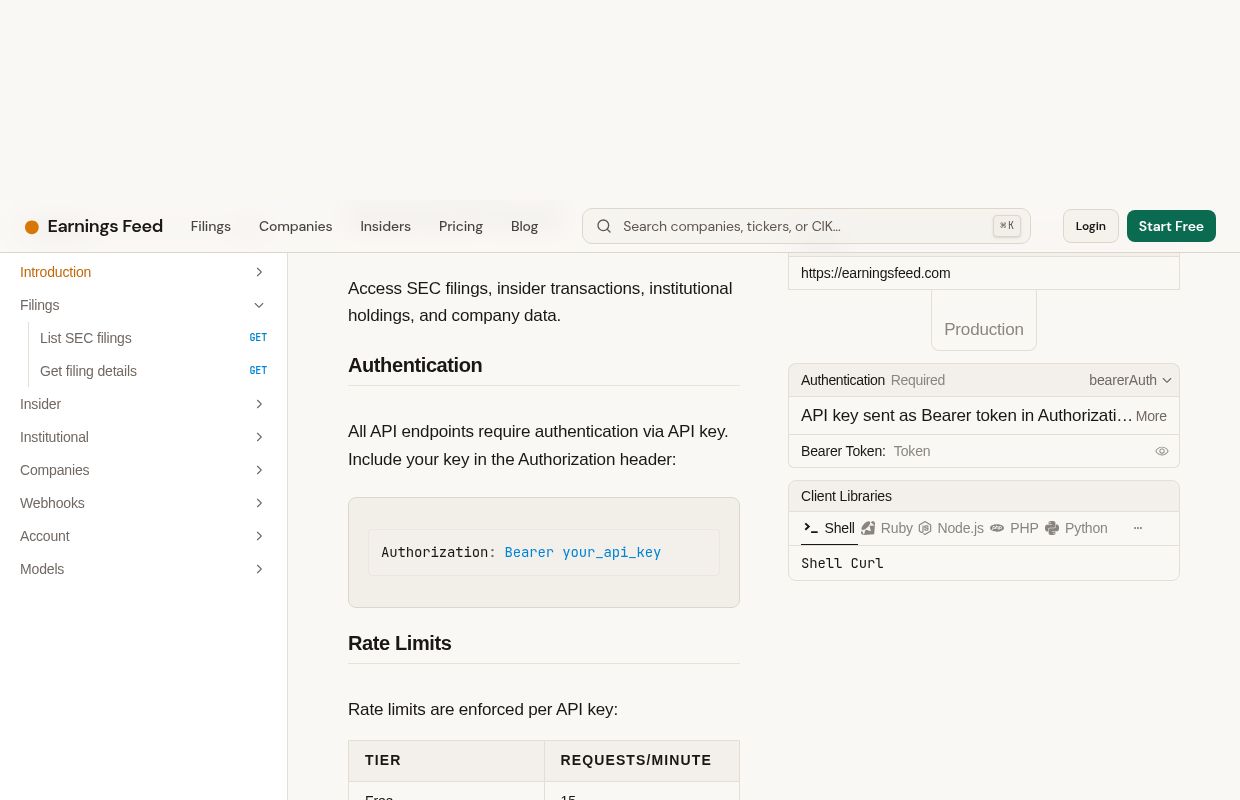The width and height of the screenshot is (1240, 800).
Task: Open the List SEC filings endpoint
Action: pos(153,338)
